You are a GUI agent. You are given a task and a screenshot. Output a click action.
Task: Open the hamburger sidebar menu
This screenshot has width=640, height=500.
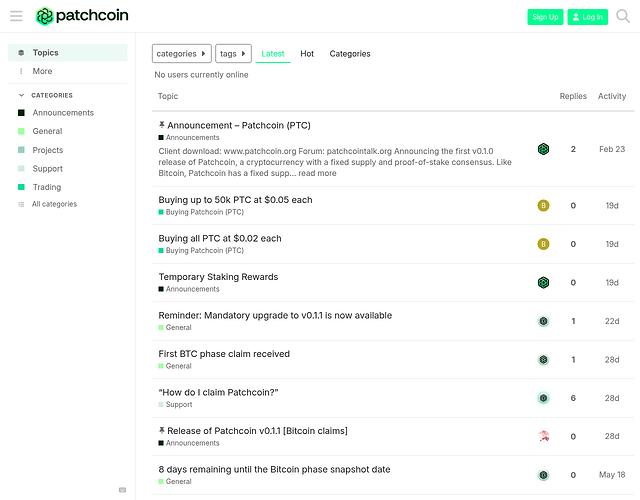click(x=16, y=16)
